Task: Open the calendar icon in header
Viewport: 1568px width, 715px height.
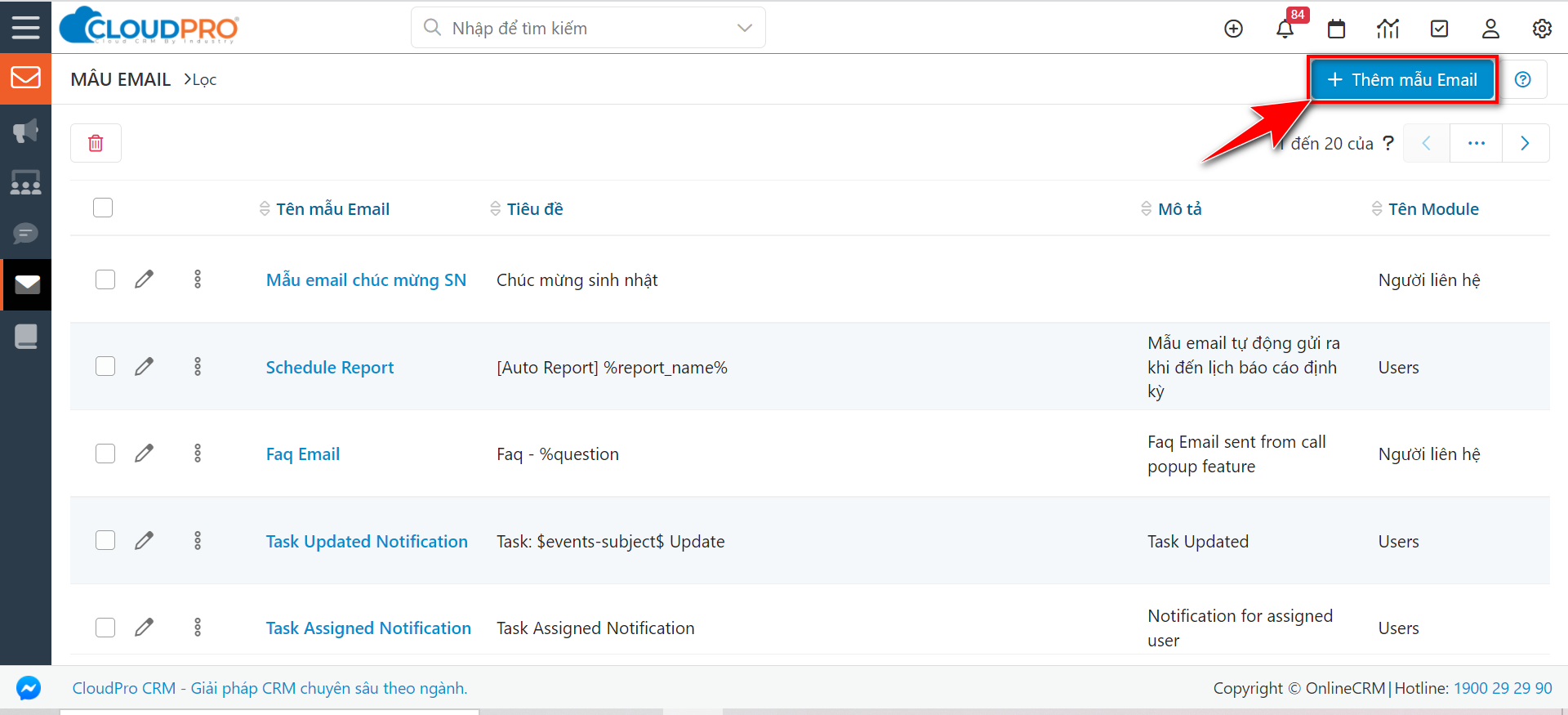Action: click(x=1336, y=29)
